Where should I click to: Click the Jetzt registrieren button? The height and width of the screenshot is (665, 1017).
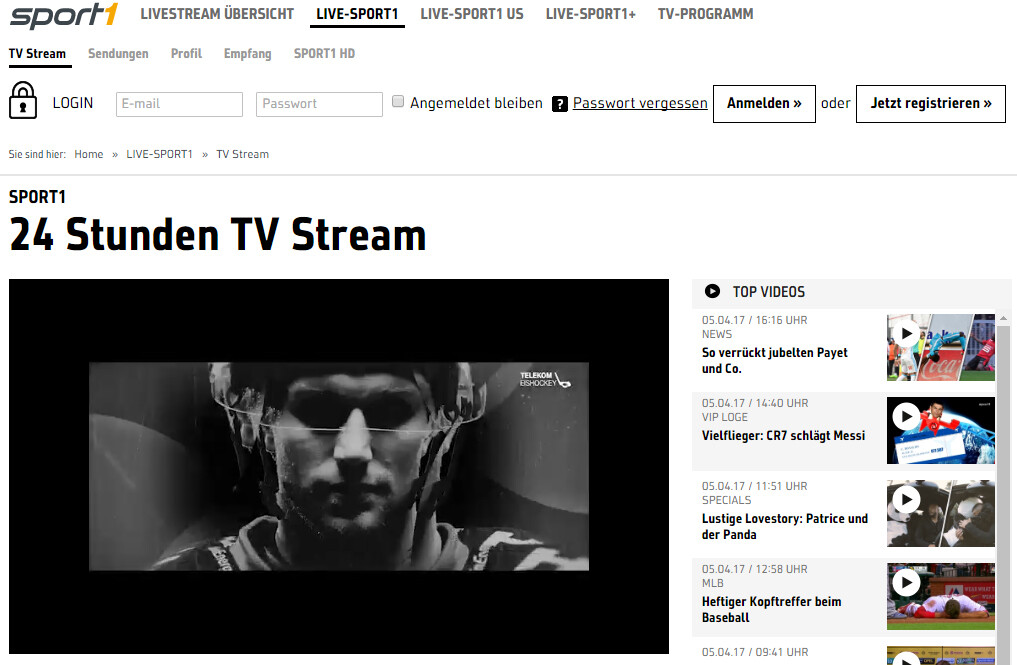click(931, 104)
